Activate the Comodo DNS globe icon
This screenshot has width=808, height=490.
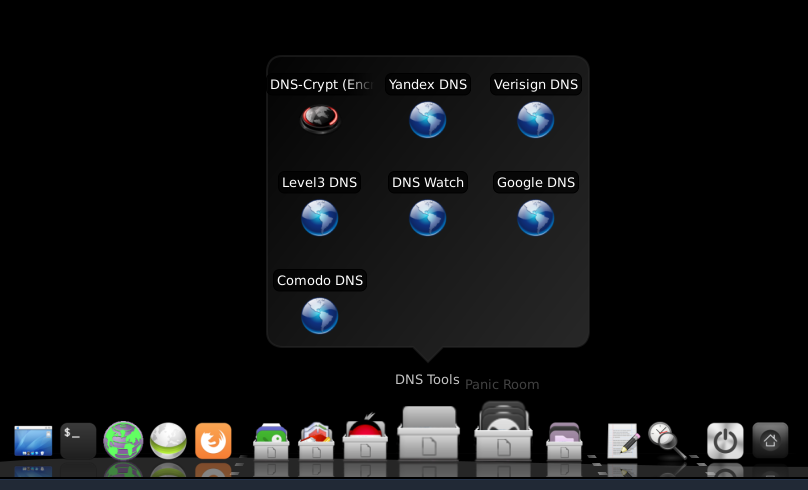pyautogui.click(x=319, y=316)
